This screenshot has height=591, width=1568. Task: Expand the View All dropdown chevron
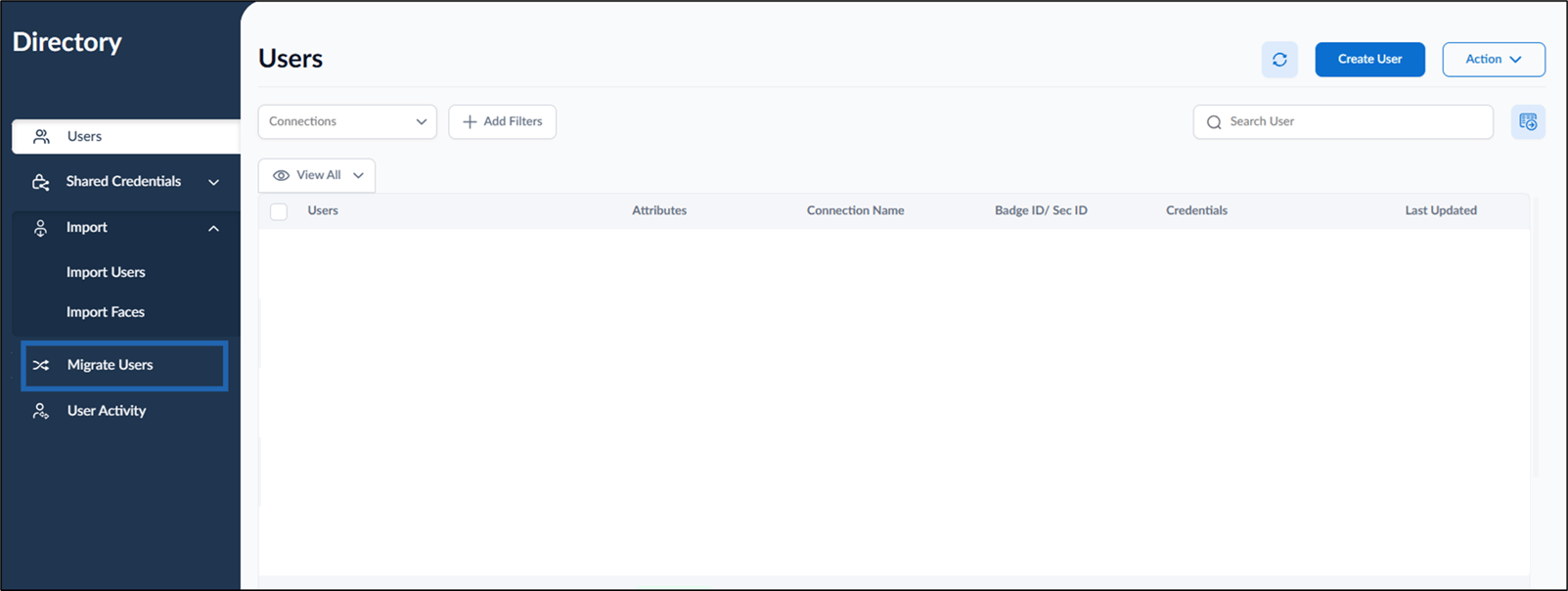coord(358,176)
